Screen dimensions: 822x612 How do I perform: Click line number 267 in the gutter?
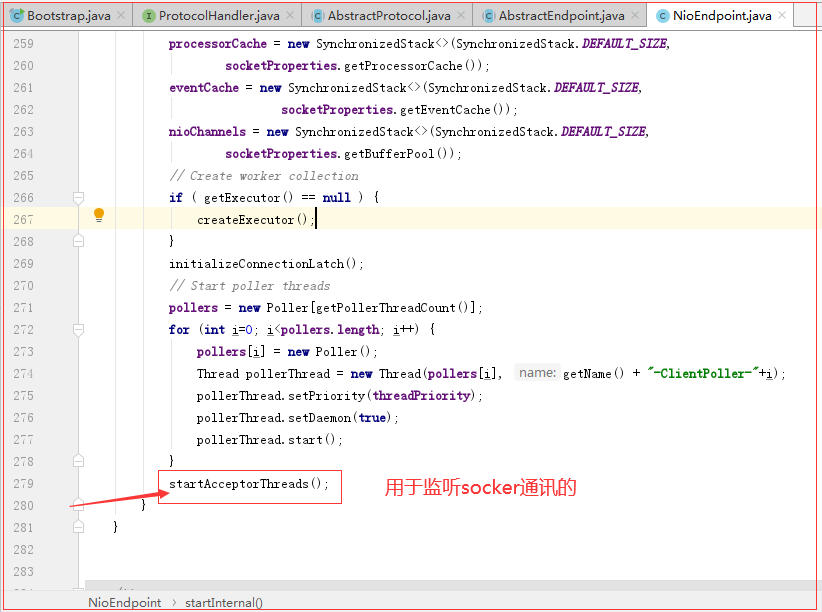(24, 220)
